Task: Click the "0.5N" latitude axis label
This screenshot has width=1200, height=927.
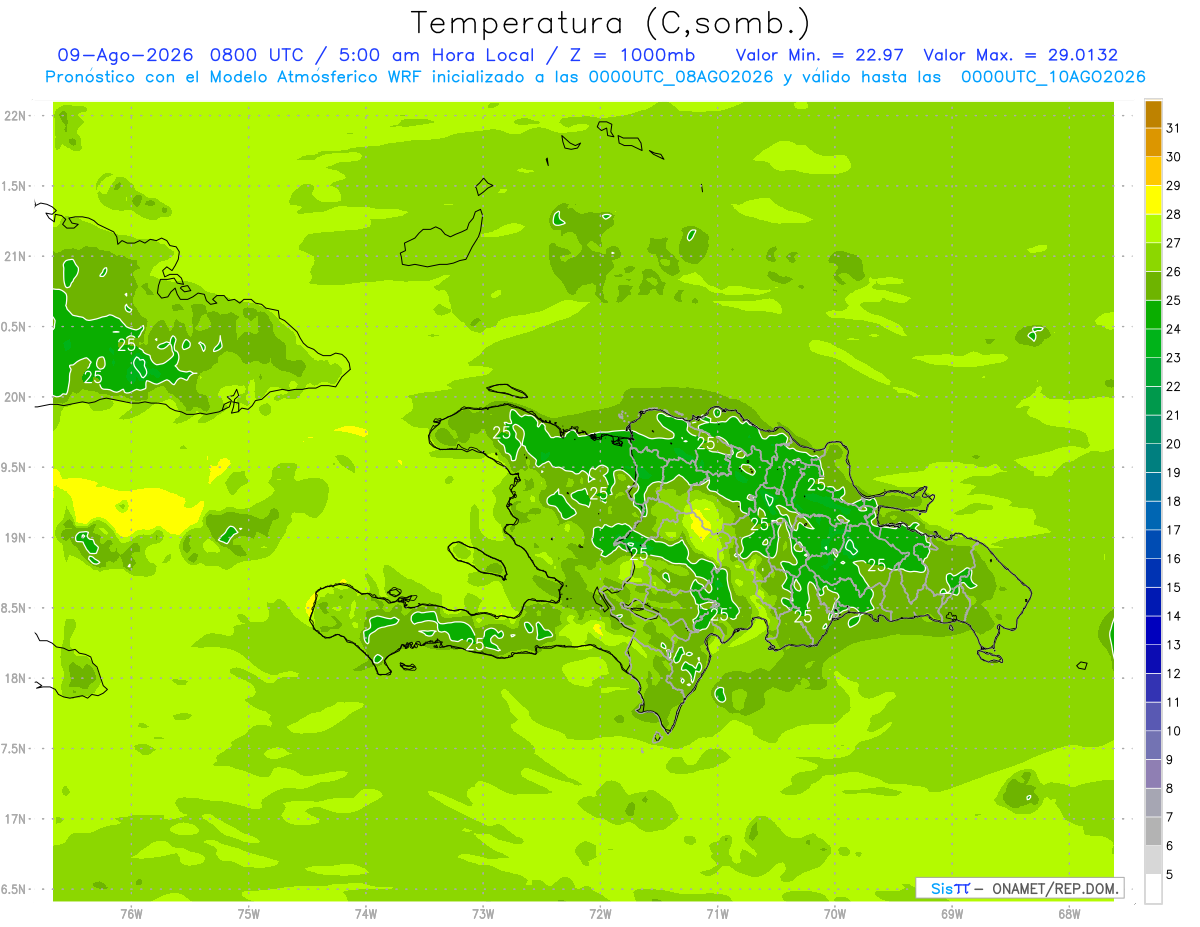Action: coord(15,327)
